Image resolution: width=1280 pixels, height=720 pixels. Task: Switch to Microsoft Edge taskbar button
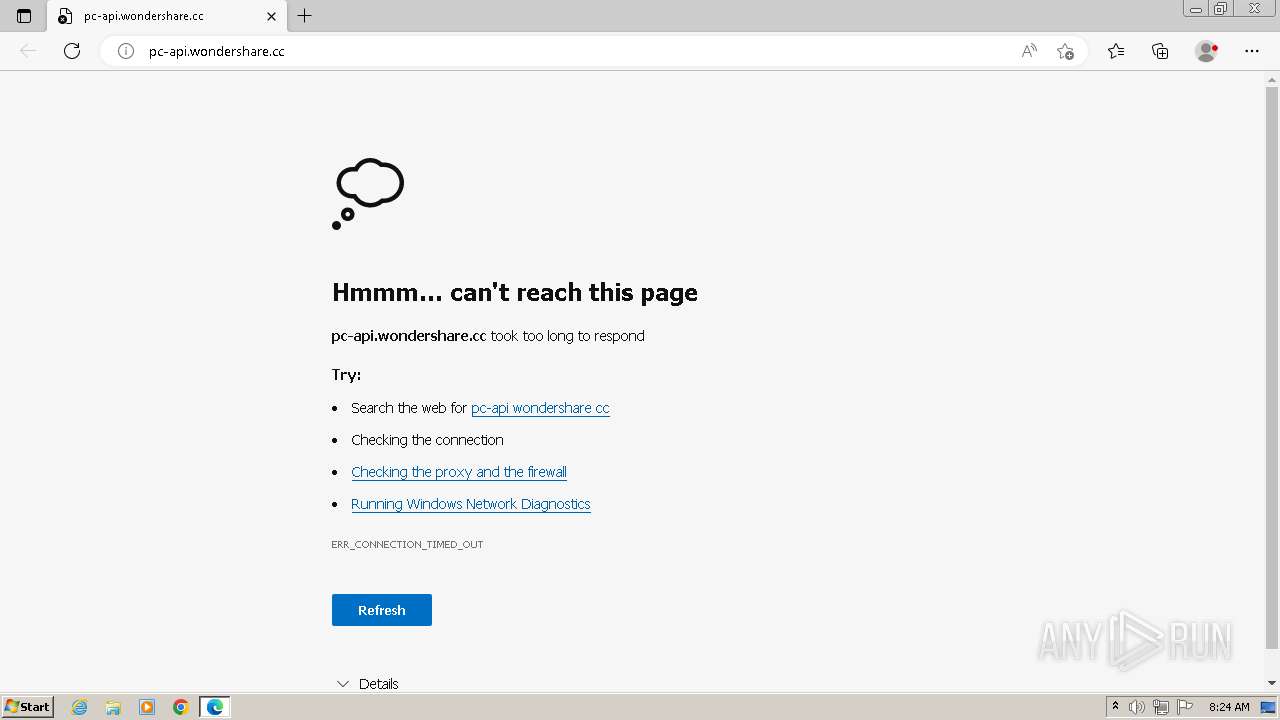(x=215, y=707)
